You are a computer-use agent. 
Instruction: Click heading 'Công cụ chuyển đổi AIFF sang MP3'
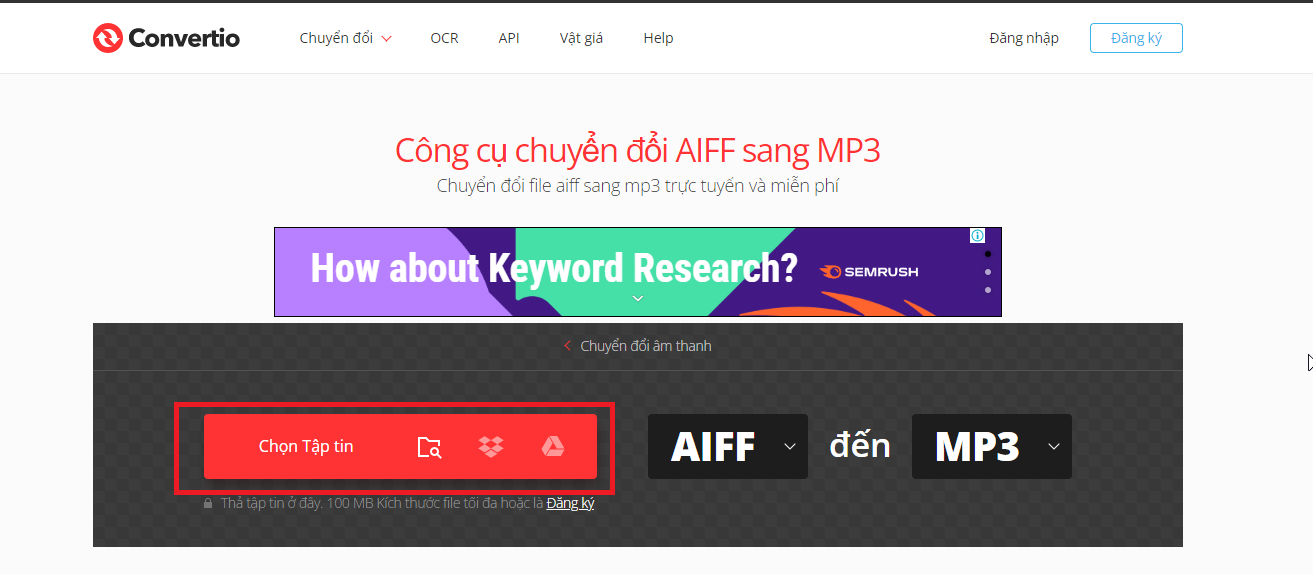click(x=638, y=150)
